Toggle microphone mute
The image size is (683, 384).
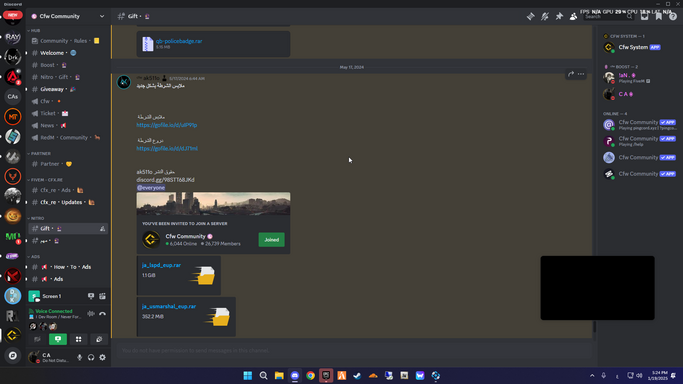pyautogui.click(x=79, y=357)
